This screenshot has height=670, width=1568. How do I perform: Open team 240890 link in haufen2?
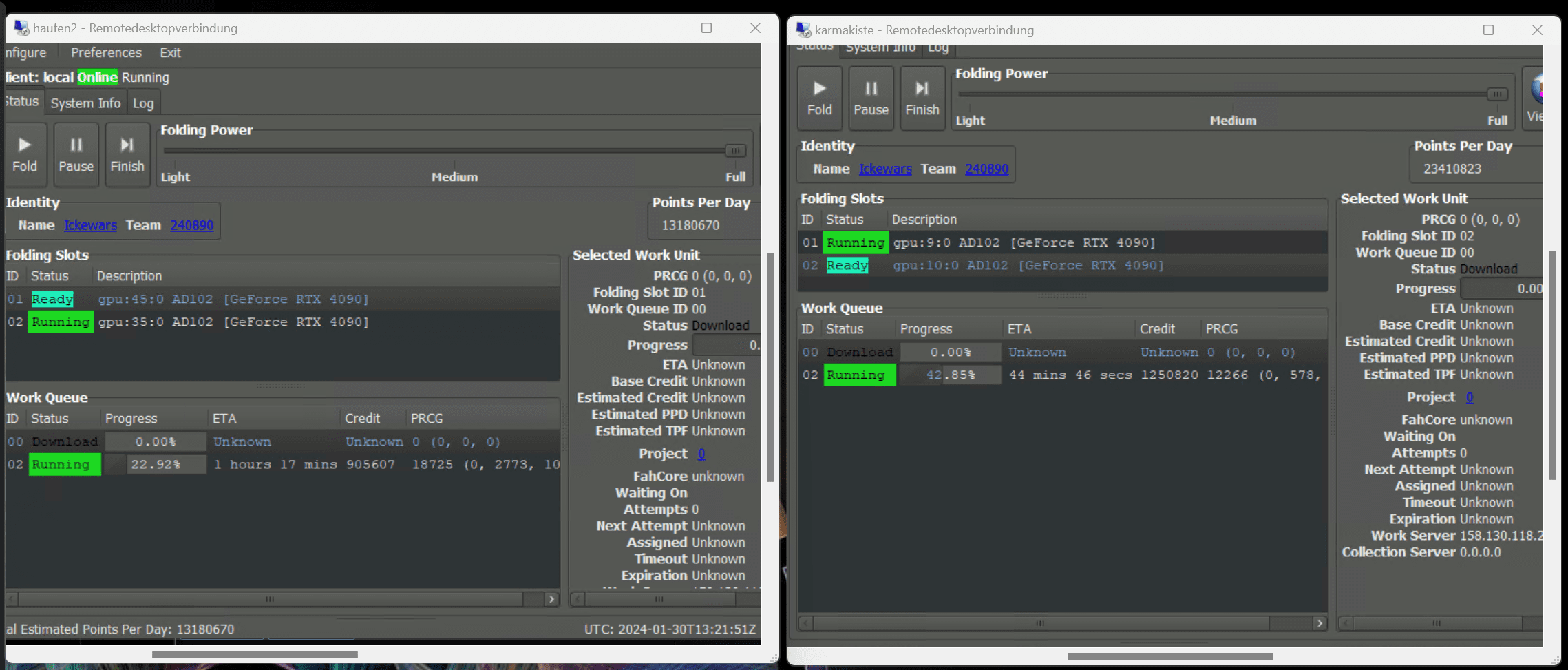(191, 225)
